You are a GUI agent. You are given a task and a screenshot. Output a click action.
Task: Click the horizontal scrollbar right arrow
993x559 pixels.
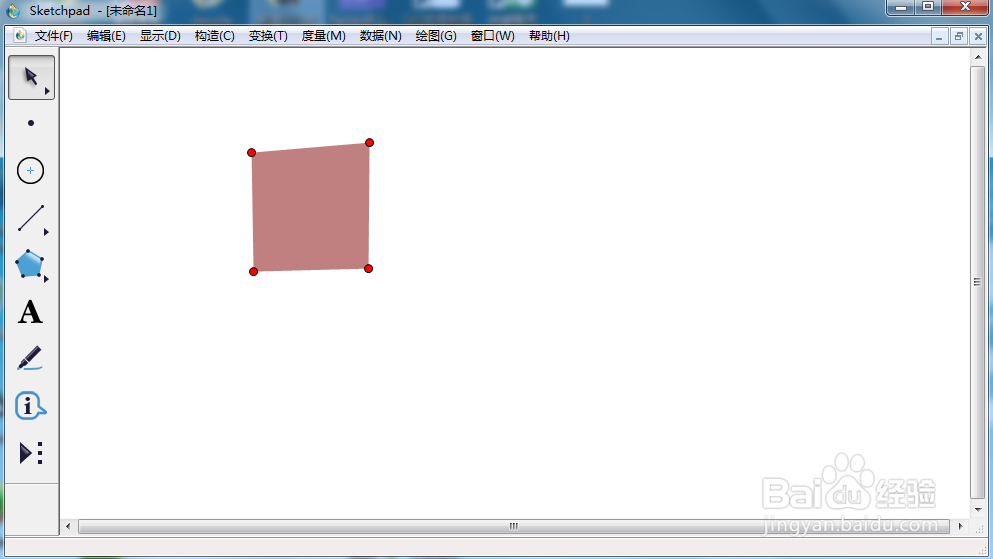pyautogui.click(x=960, y=526)
